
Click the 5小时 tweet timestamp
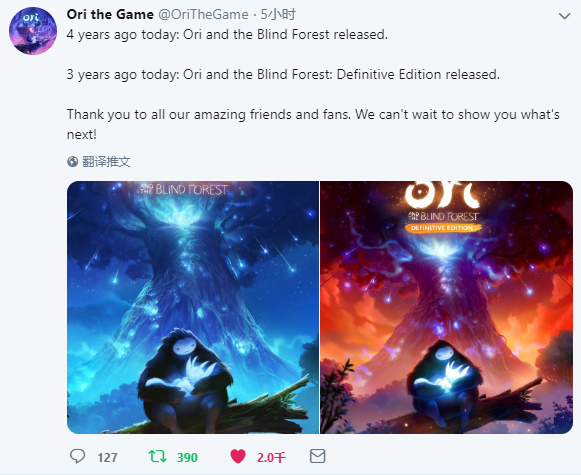(x=278, y=14)
